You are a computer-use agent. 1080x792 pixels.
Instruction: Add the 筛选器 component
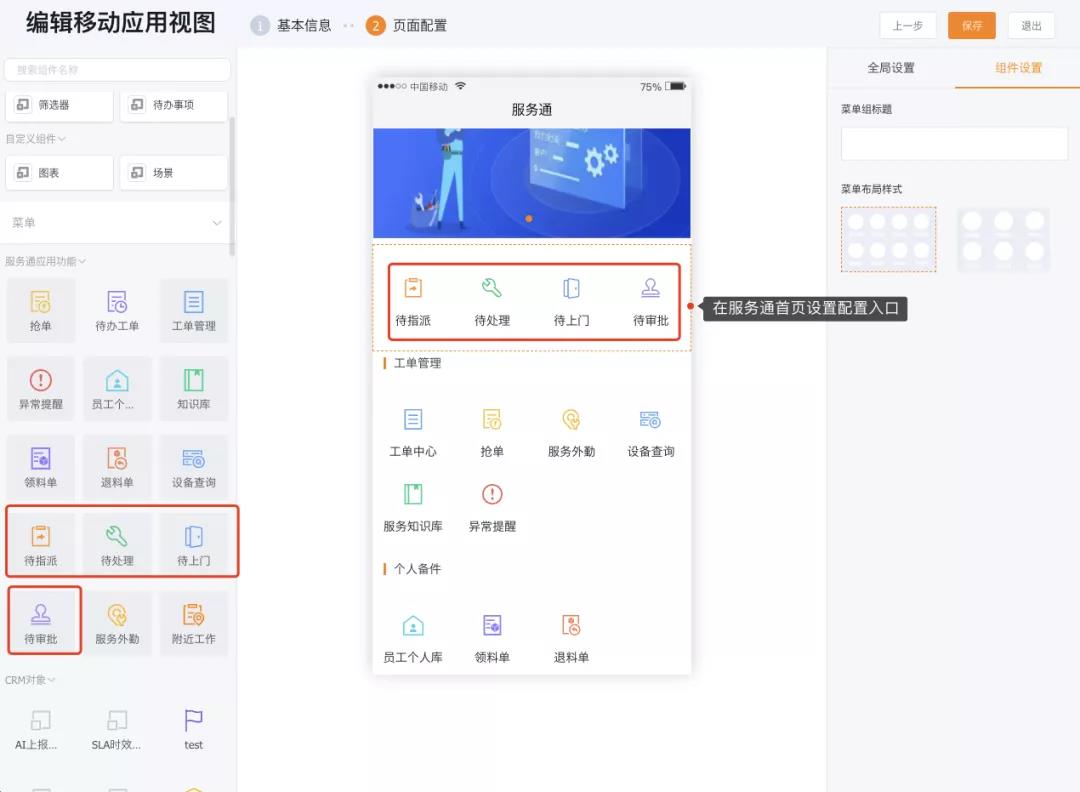point(59,105)
